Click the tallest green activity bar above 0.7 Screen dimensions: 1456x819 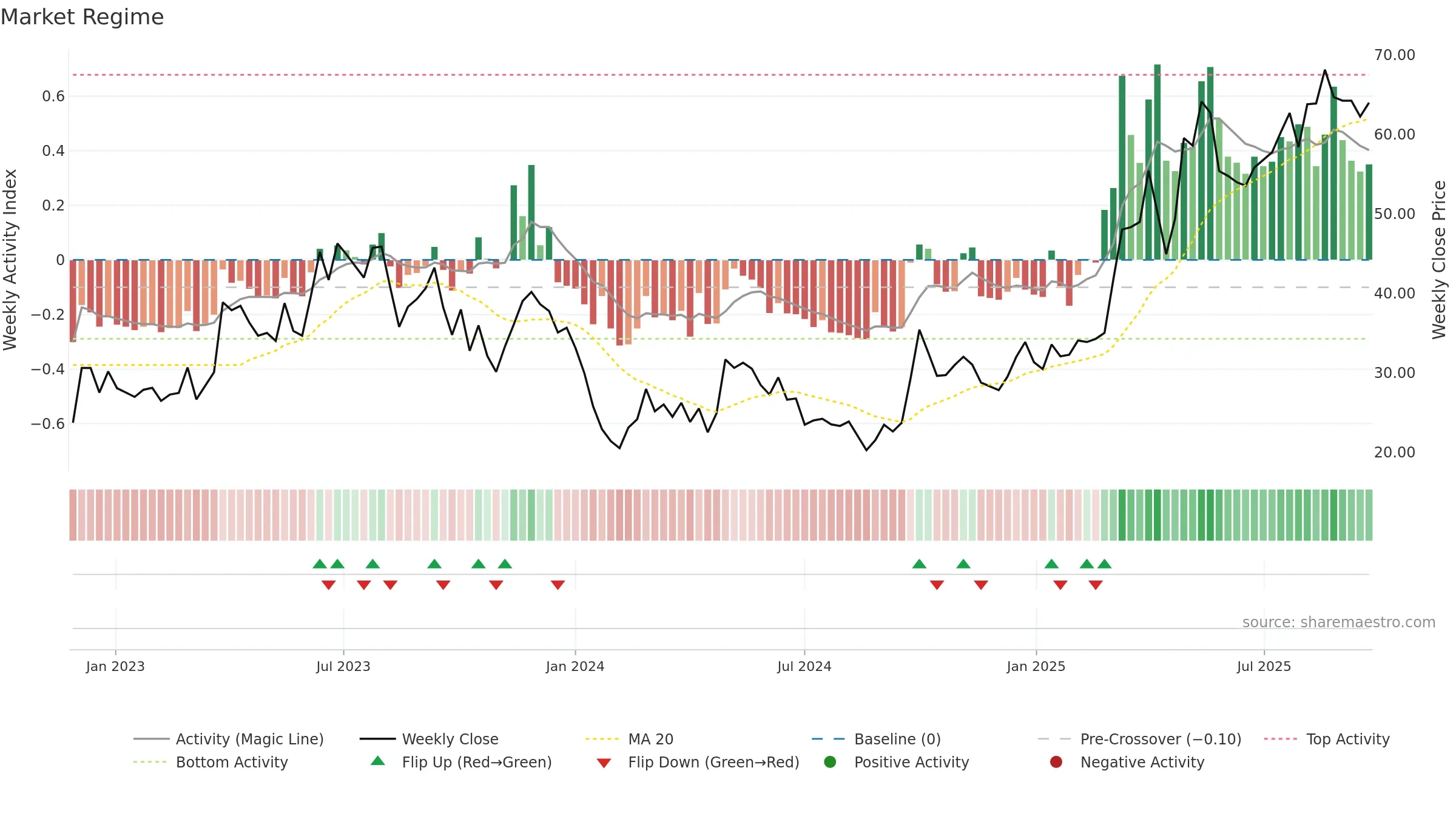[x=1158, y=162]
